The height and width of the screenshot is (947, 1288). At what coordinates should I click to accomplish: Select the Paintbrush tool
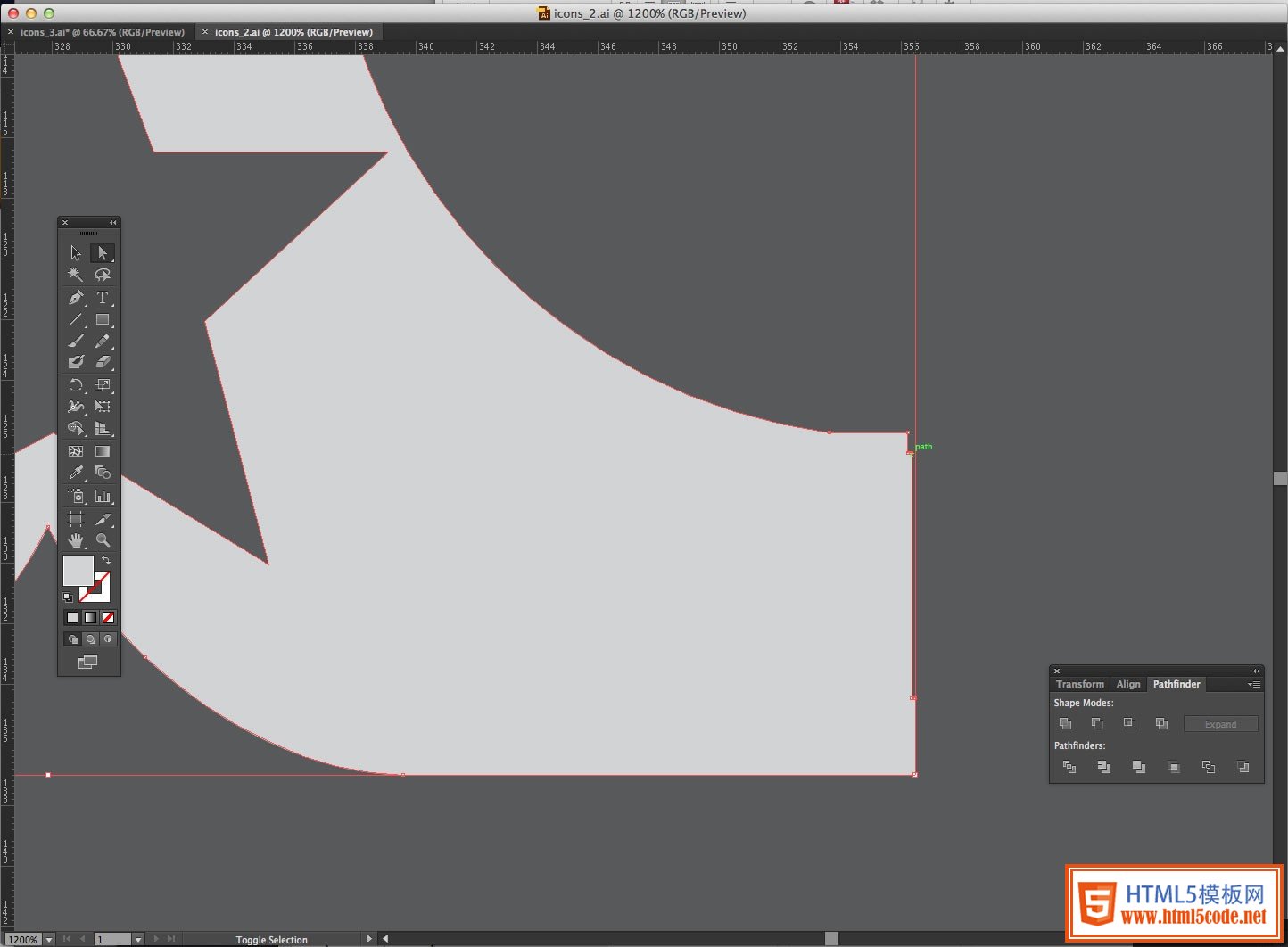[x=76, y=341]
